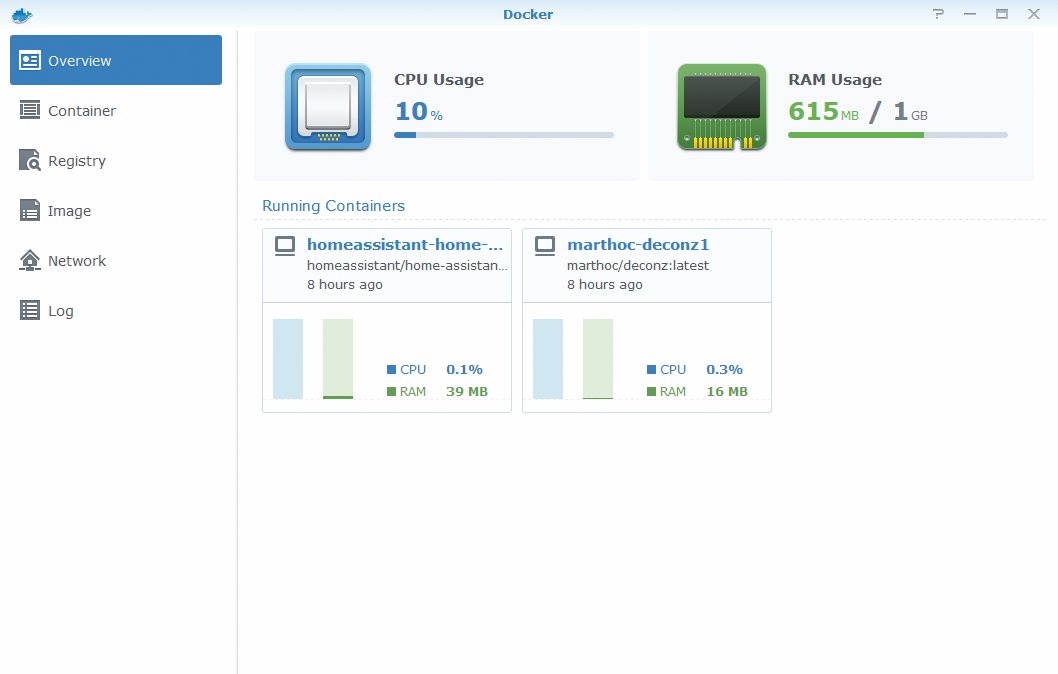This screenshot has width=1058, height=674.
Task: Click the CPU chip icon
Action: (328, 107)
